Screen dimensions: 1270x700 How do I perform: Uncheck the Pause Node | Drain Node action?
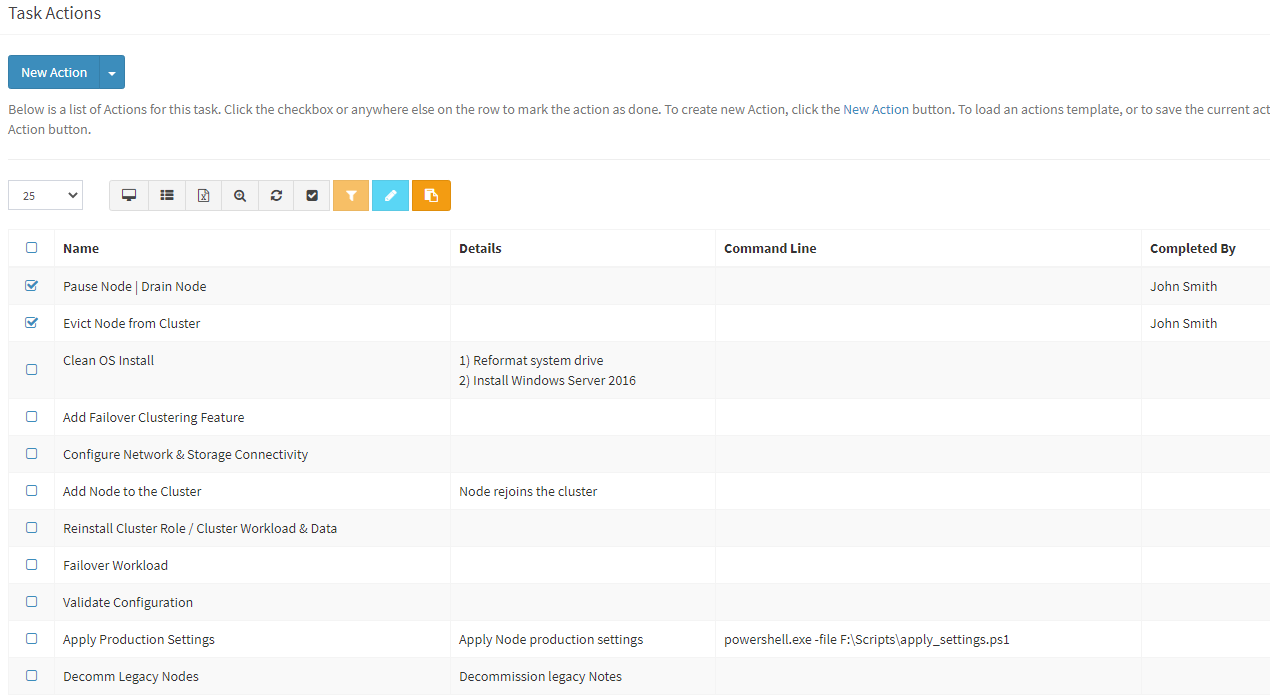pos(31,286)
